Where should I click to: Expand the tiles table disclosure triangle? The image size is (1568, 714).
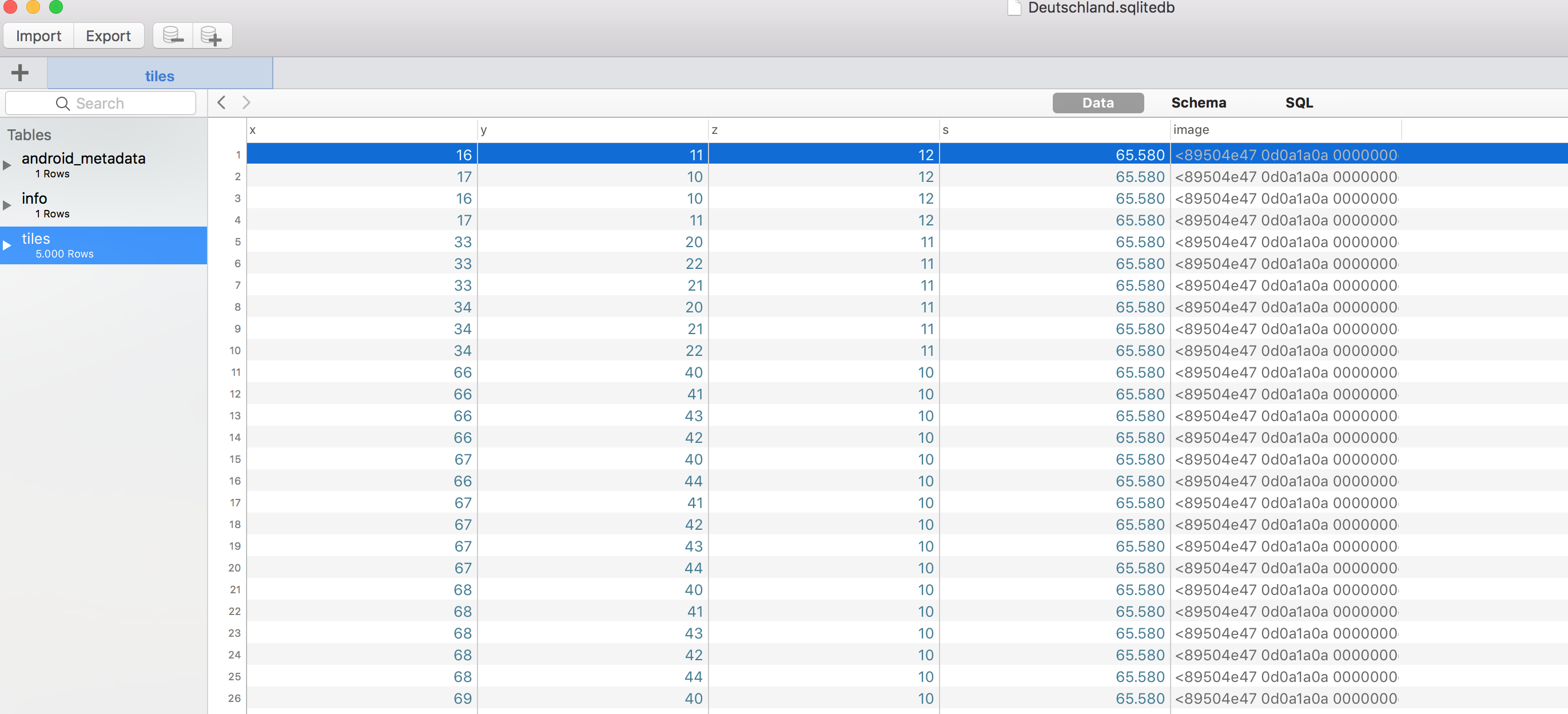click(x=7, y=245)
